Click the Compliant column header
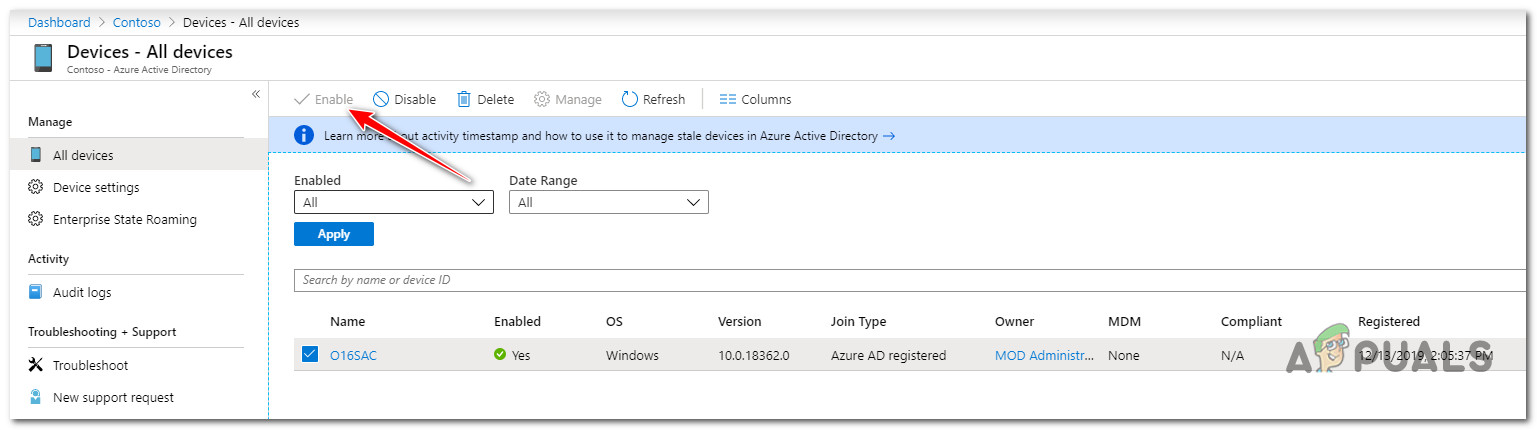This screenshot has width=1537, height=430. point(1251,321)
